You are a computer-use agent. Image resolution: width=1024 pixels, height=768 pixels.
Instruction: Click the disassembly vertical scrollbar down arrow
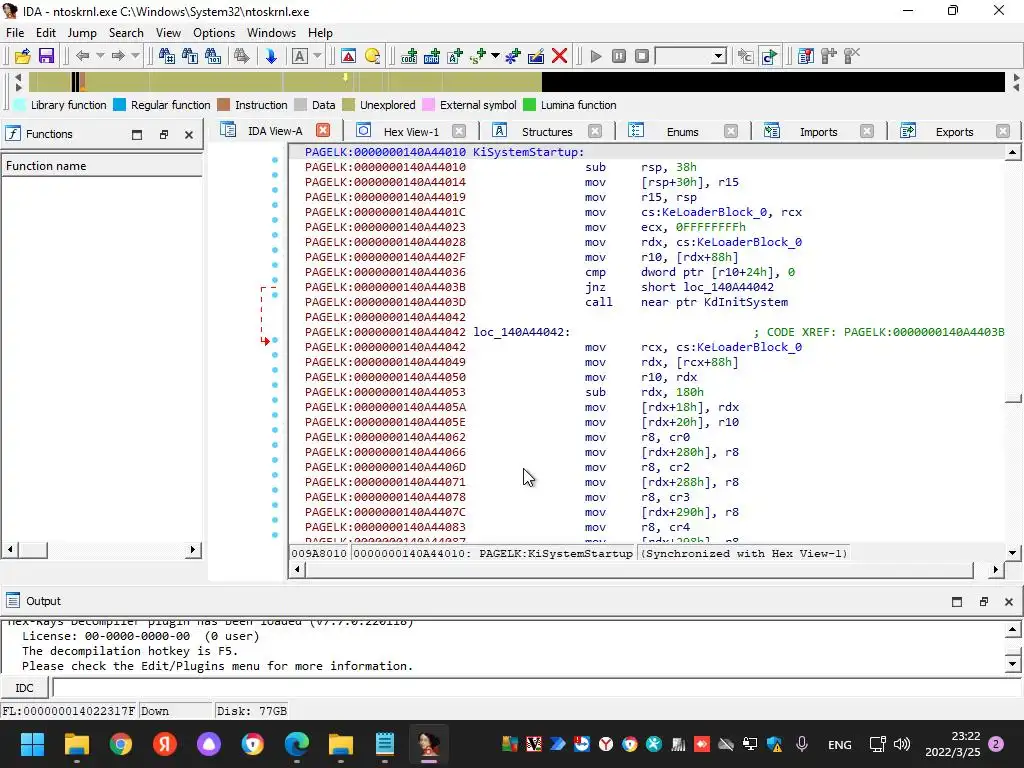[x=1012, y=552]
